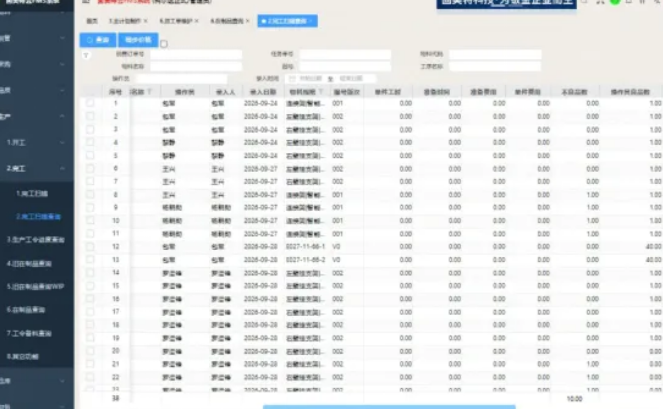Screen dimensions: 663x409
Task: Open 3.生产工令进度查询 in the sidebar
Action: tap(36, 239)
